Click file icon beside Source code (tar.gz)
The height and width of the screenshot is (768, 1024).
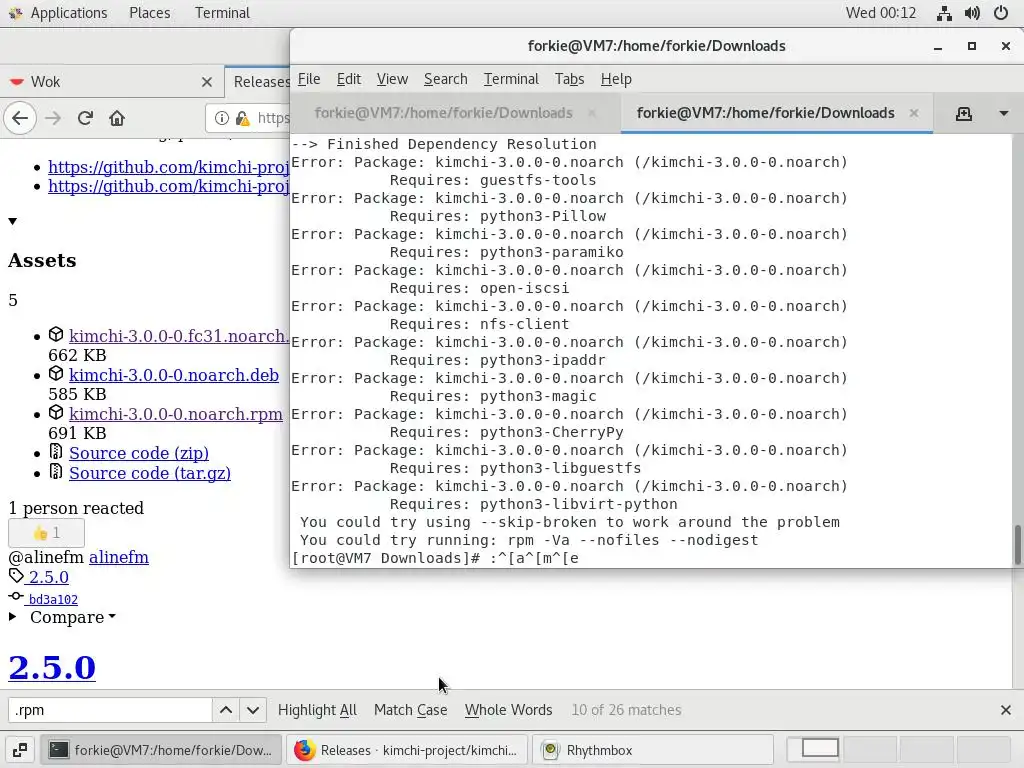(56, 471)
